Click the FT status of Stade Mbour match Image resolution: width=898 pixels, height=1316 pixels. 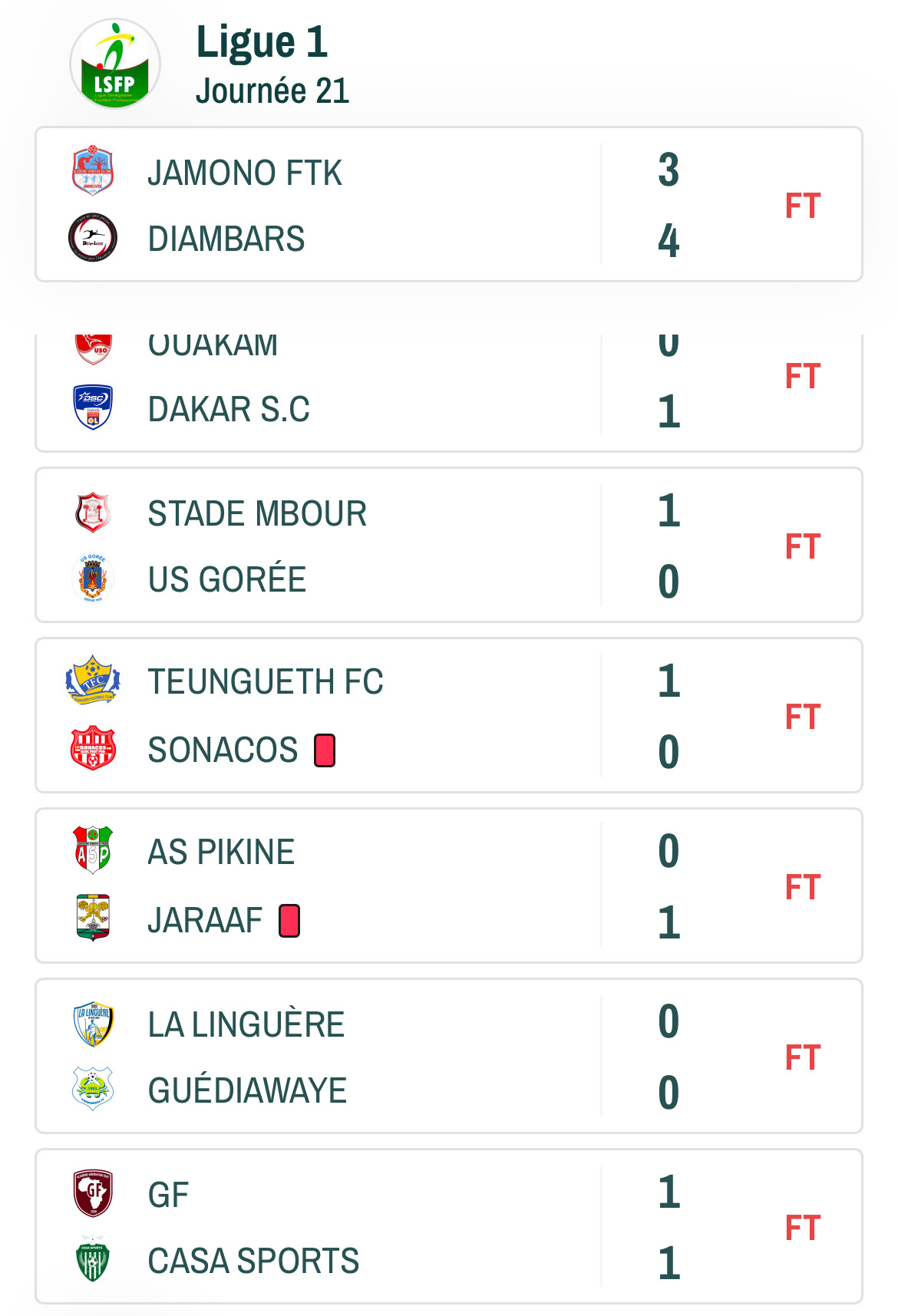[x=803, y=546]
